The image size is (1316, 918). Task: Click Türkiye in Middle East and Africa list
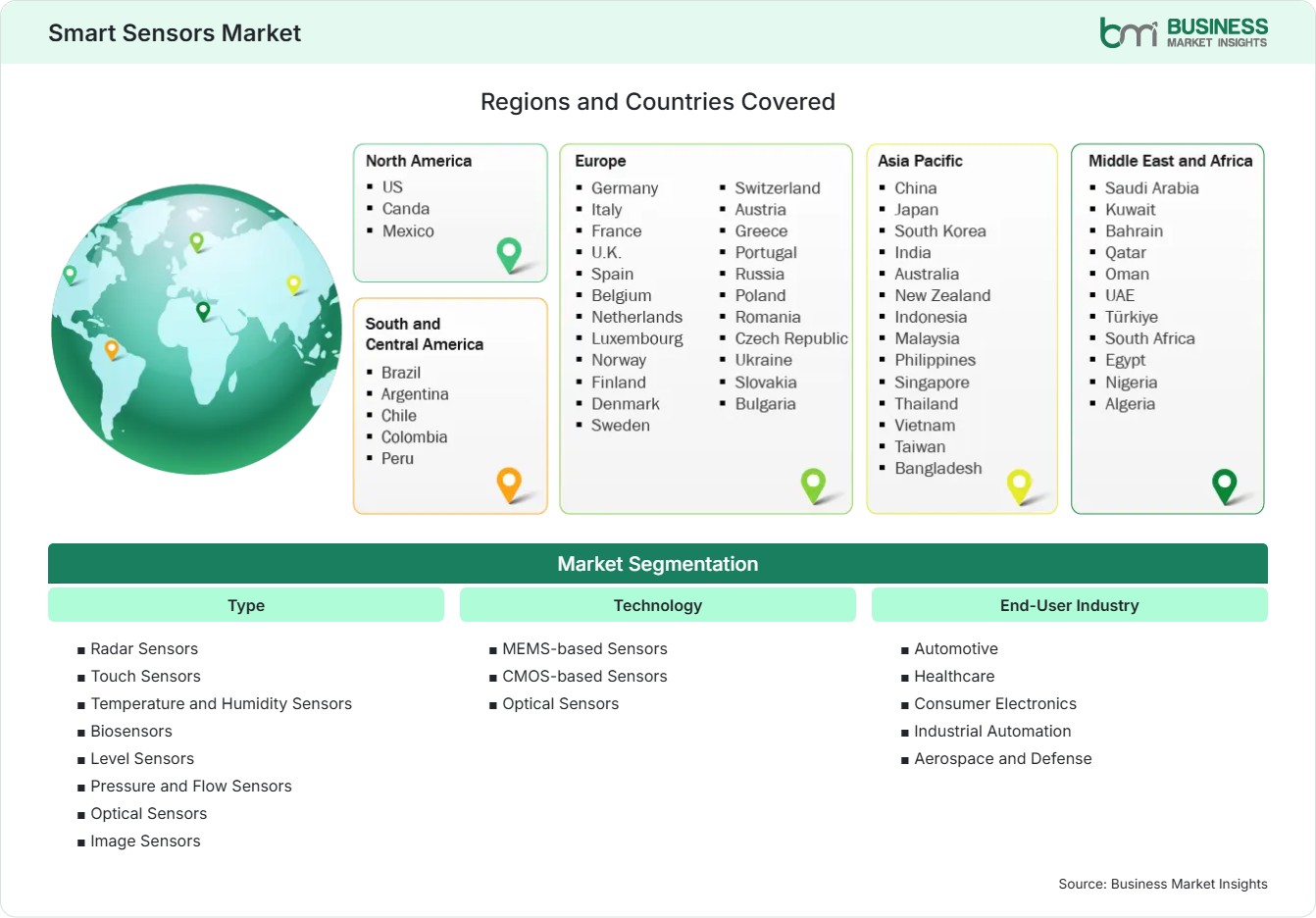[x=1132, y=317]
